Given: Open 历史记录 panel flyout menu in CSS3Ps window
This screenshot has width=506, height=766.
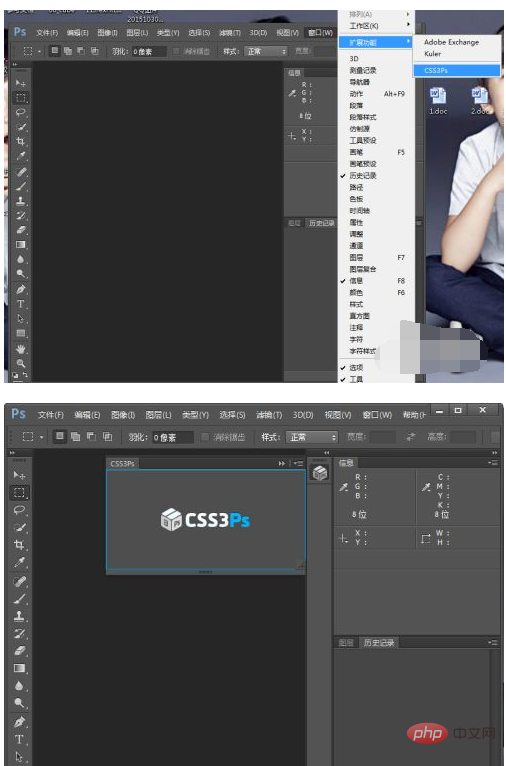Looking at the screenshot, I should 494,642.
